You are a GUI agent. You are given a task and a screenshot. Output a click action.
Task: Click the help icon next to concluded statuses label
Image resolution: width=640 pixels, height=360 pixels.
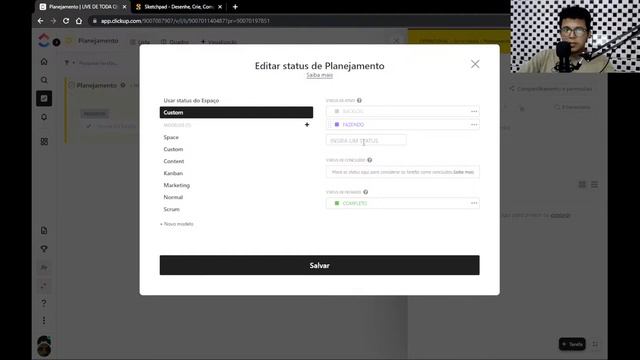[x=369, y=160]
